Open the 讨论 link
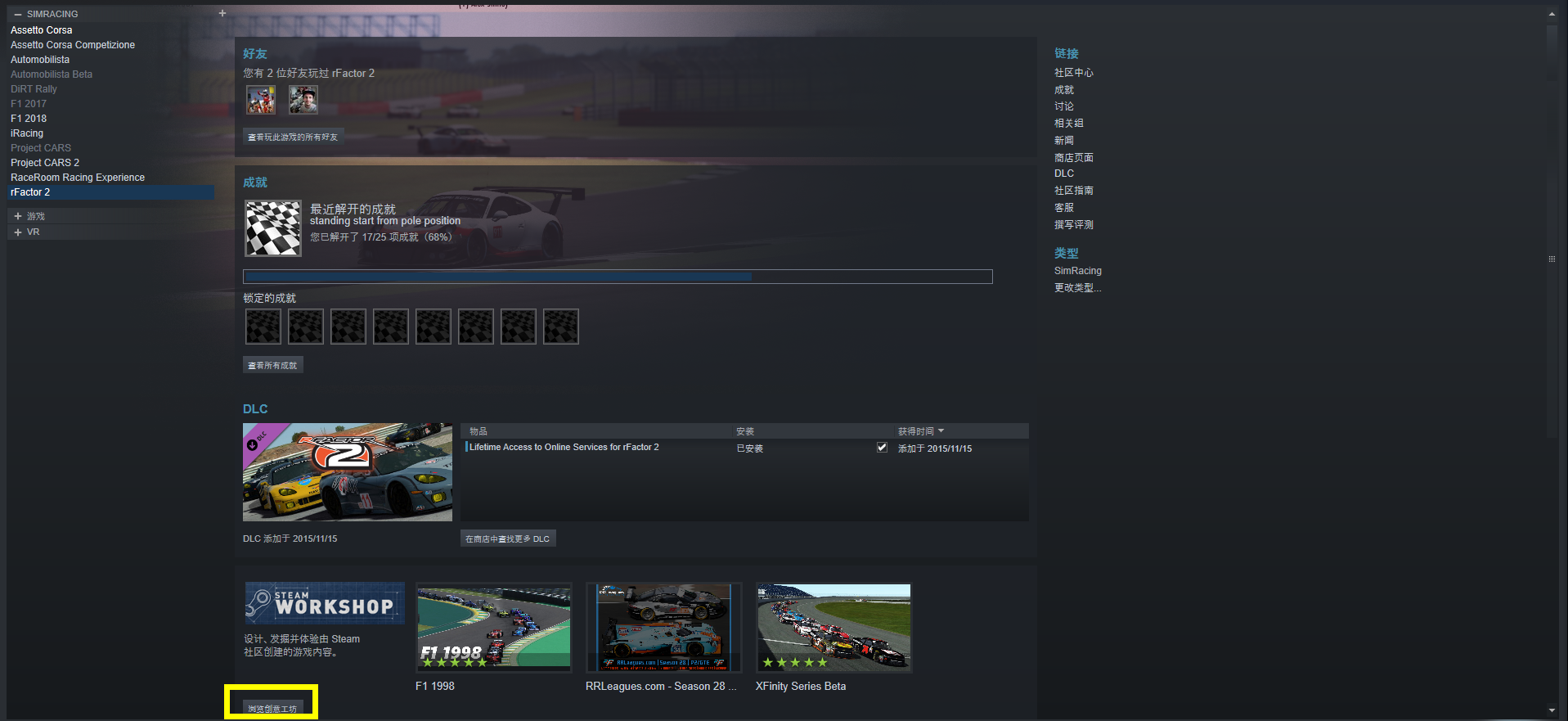 coord(1064,106)
